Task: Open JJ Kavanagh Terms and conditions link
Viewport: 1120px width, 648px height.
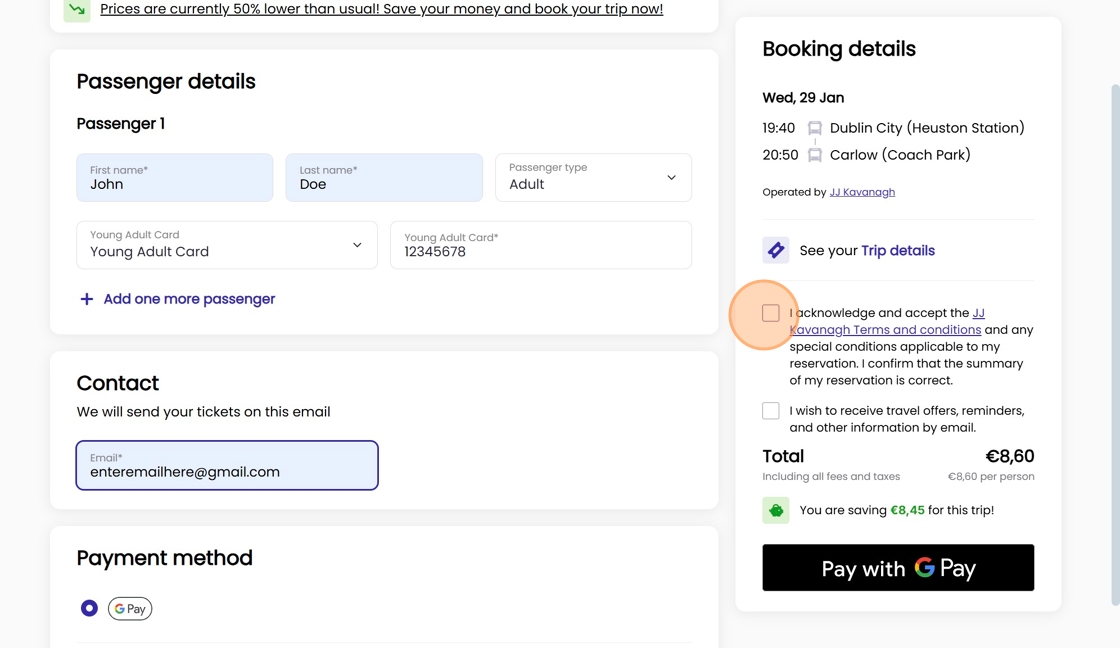Action: [x=885, y=329]
